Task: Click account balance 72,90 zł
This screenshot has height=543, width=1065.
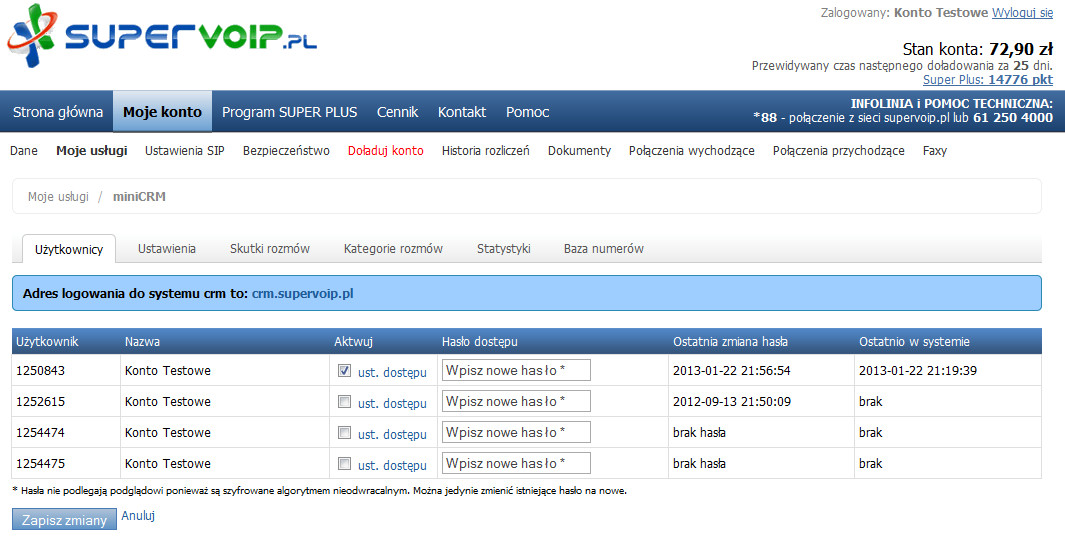Action: [1021, 49]
